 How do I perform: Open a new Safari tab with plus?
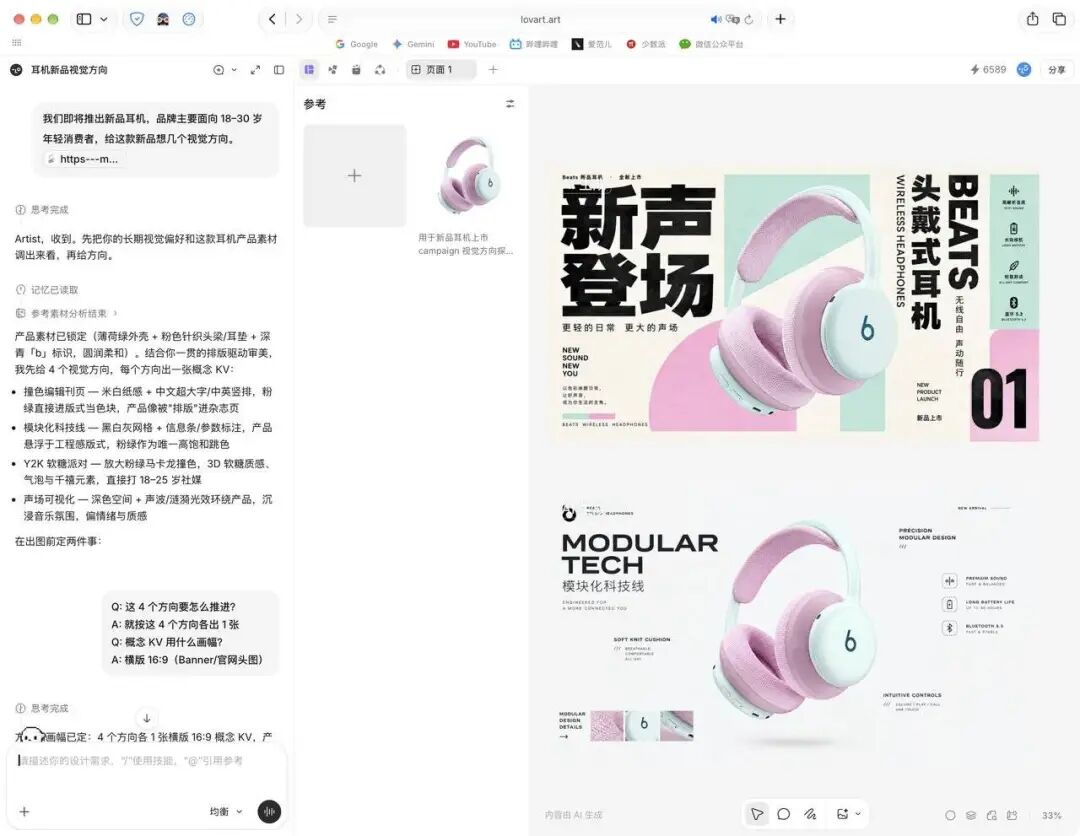[x=780, y=19]
